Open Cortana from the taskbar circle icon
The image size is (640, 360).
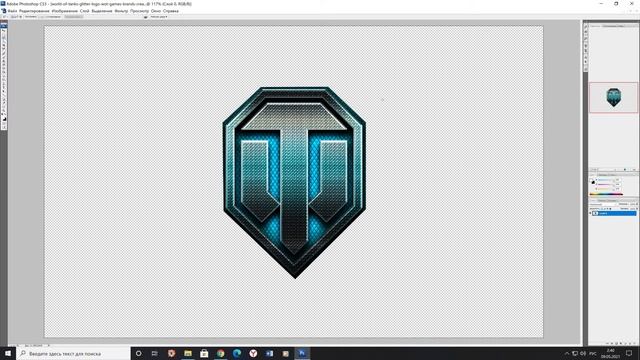point(139,353)
